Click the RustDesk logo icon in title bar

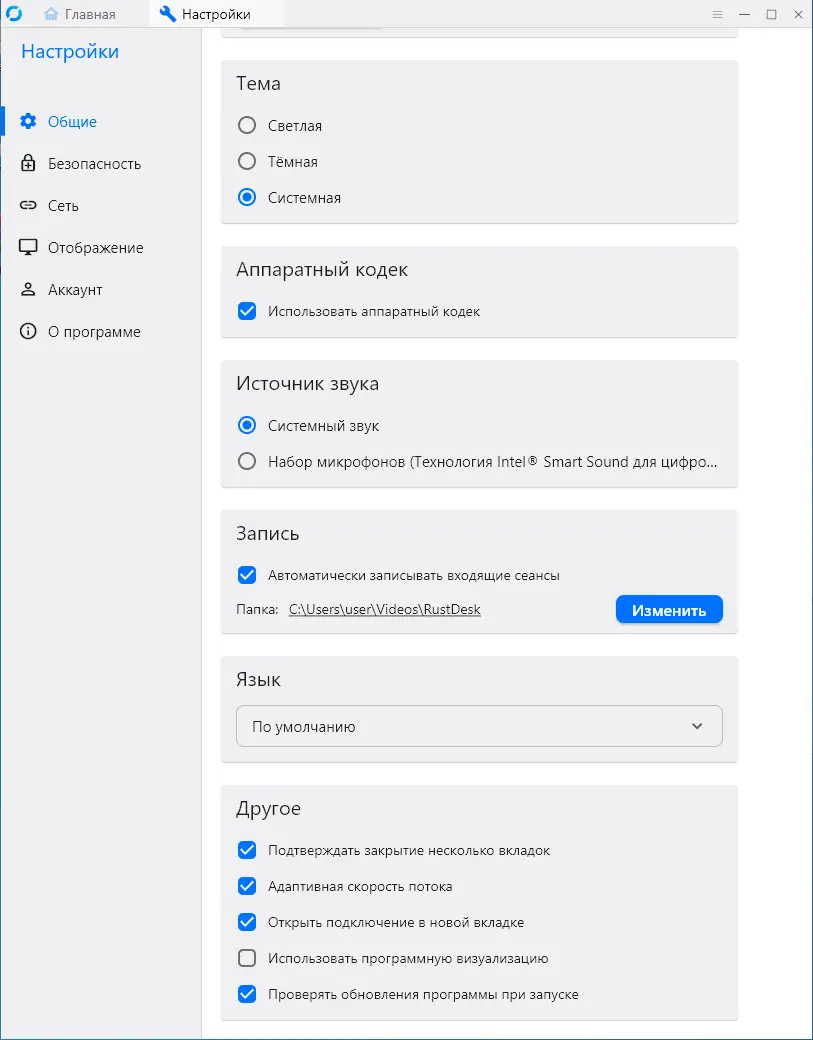tap(14, 14)
